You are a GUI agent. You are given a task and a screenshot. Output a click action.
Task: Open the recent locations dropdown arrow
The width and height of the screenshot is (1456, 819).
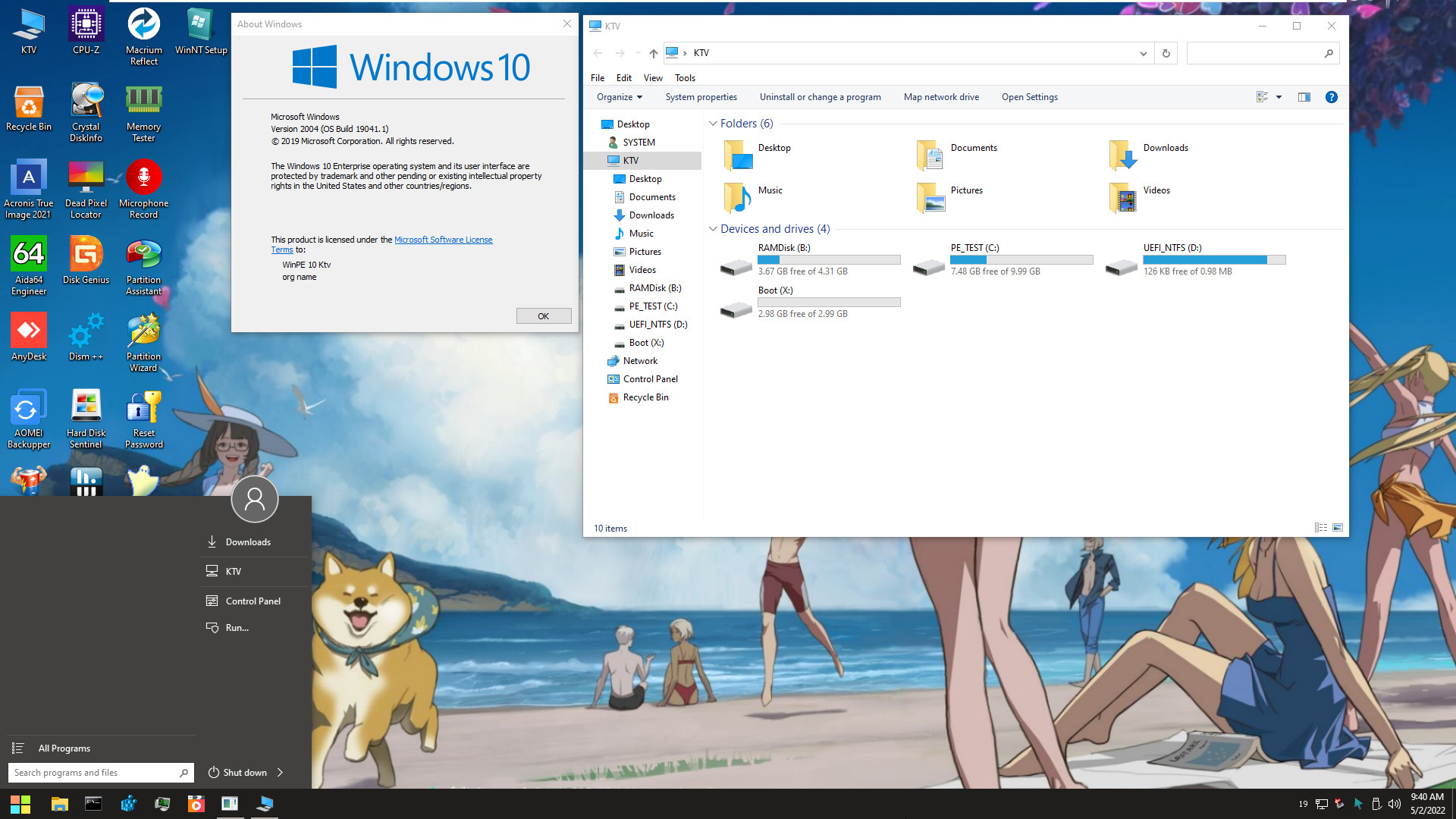tap(638, 53)
